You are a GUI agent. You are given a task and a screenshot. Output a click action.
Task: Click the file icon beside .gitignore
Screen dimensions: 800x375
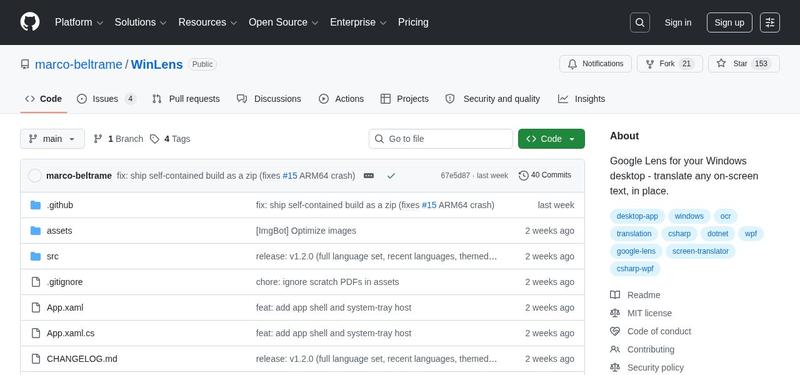click(x=35, y=282)
